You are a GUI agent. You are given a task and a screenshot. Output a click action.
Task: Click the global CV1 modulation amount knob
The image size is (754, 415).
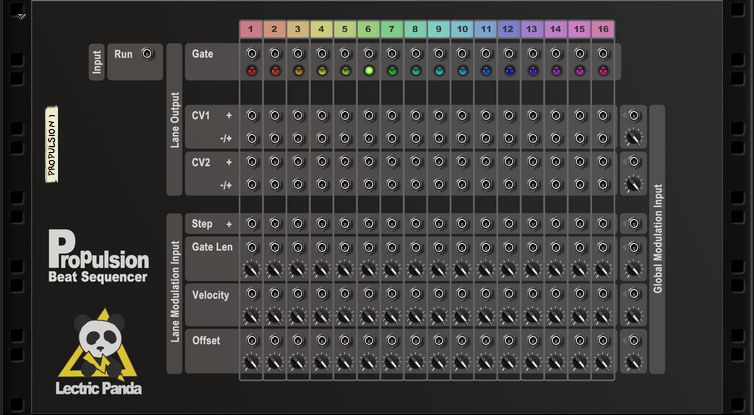pyautogui.click(x=634, y=138)
